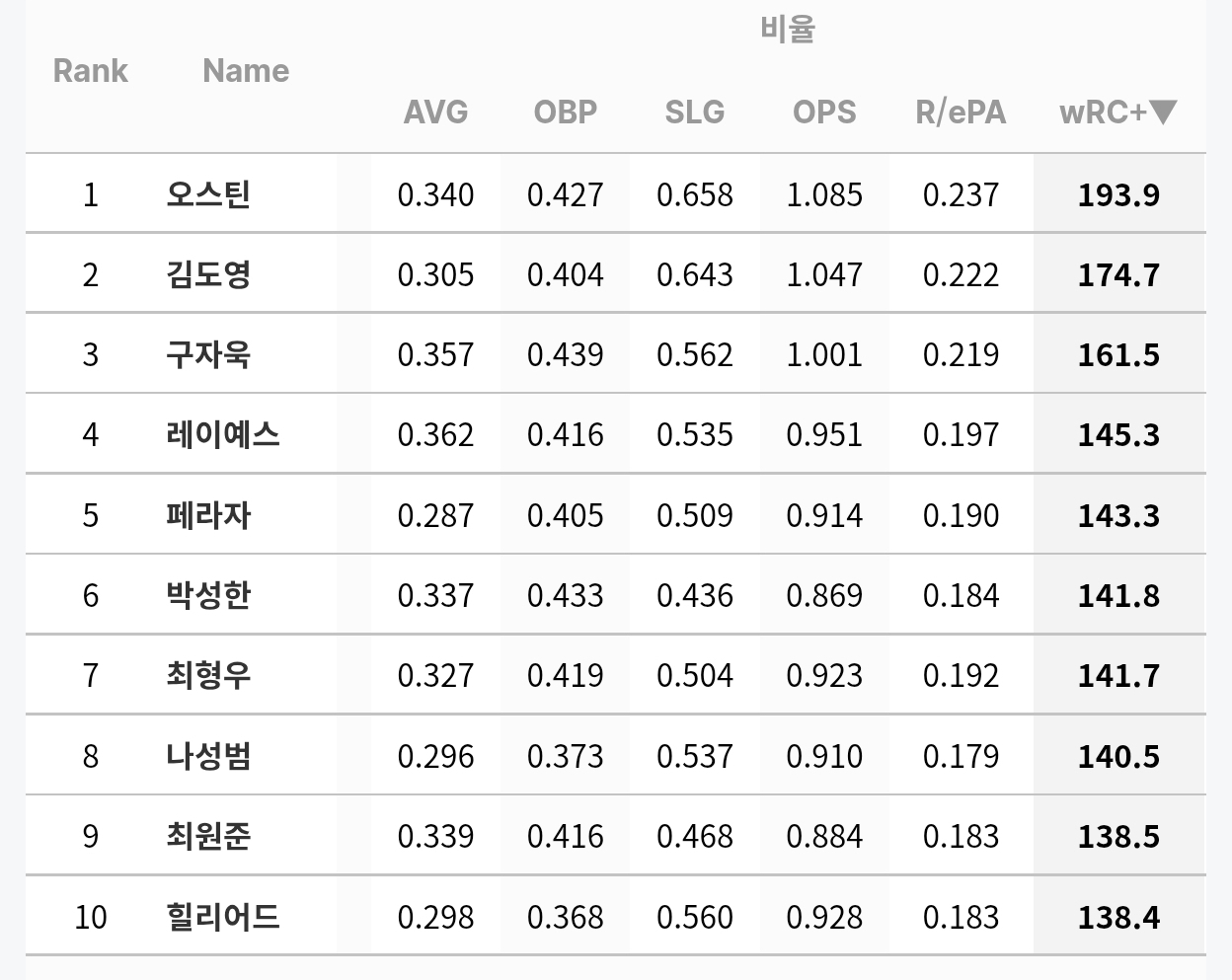Click the Name column header
The image size is (1232, 980).
[x=246, y=71]
